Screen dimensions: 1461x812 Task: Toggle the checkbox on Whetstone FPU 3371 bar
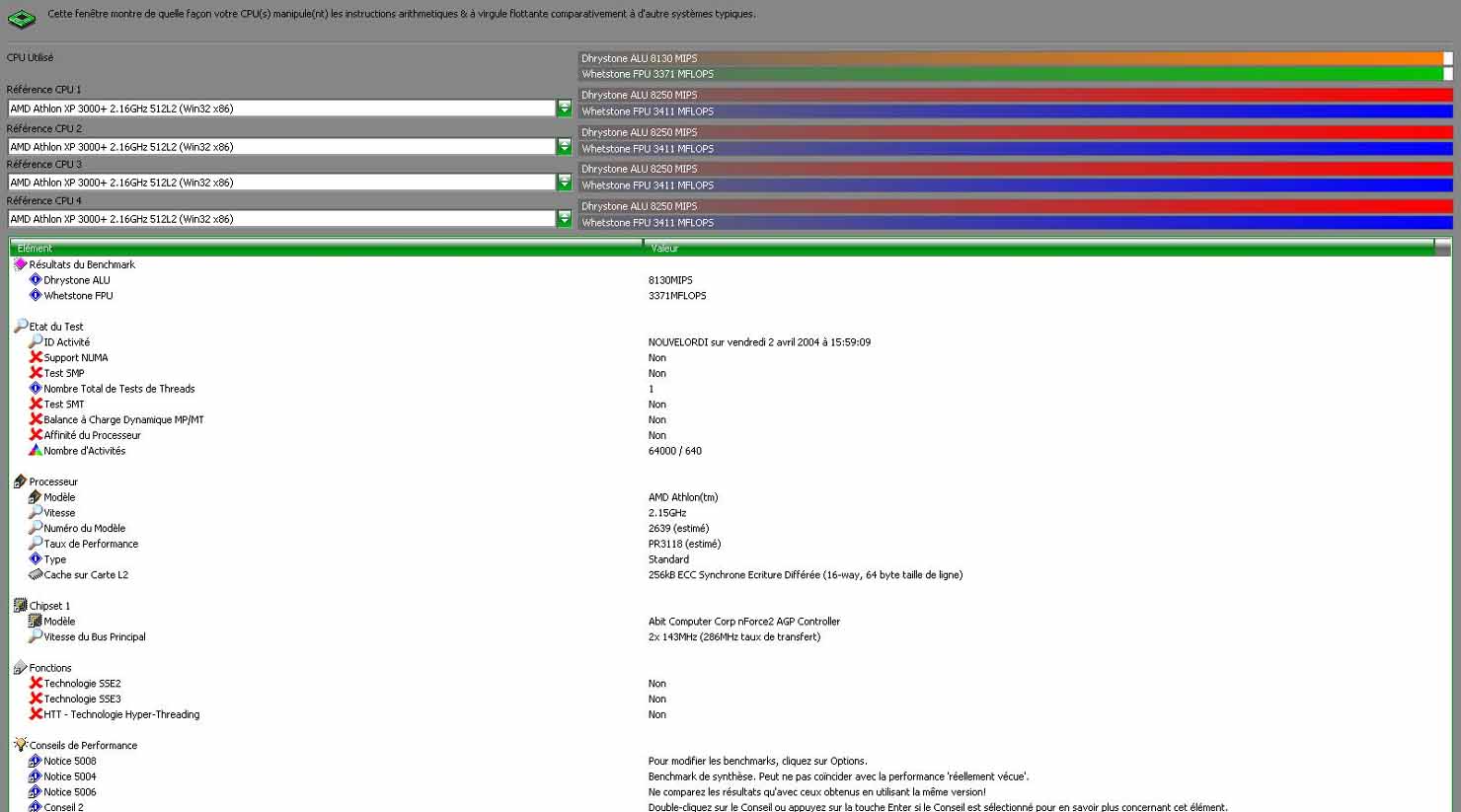(x=1447, y=74)
